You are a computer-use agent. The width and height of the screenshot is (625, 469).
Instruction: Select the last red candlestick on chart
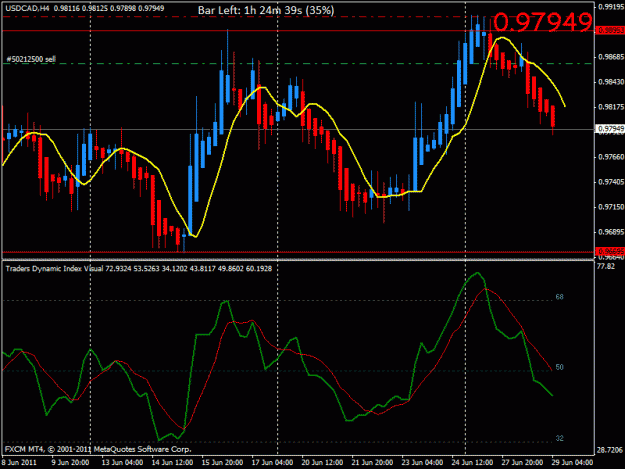click(x=553, y=116)
